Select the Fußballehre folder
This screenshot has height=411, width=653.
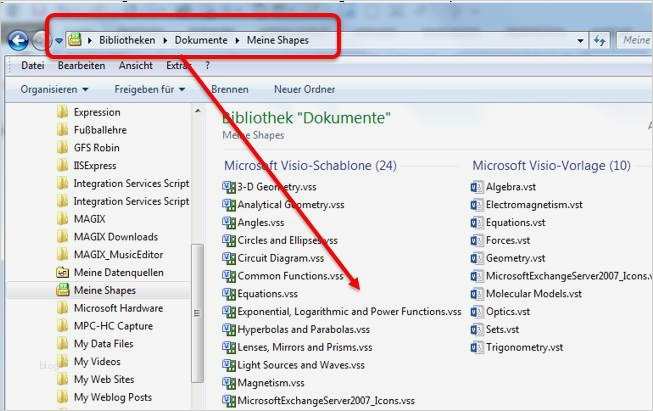pyautogui.click(x=100, y=130)
